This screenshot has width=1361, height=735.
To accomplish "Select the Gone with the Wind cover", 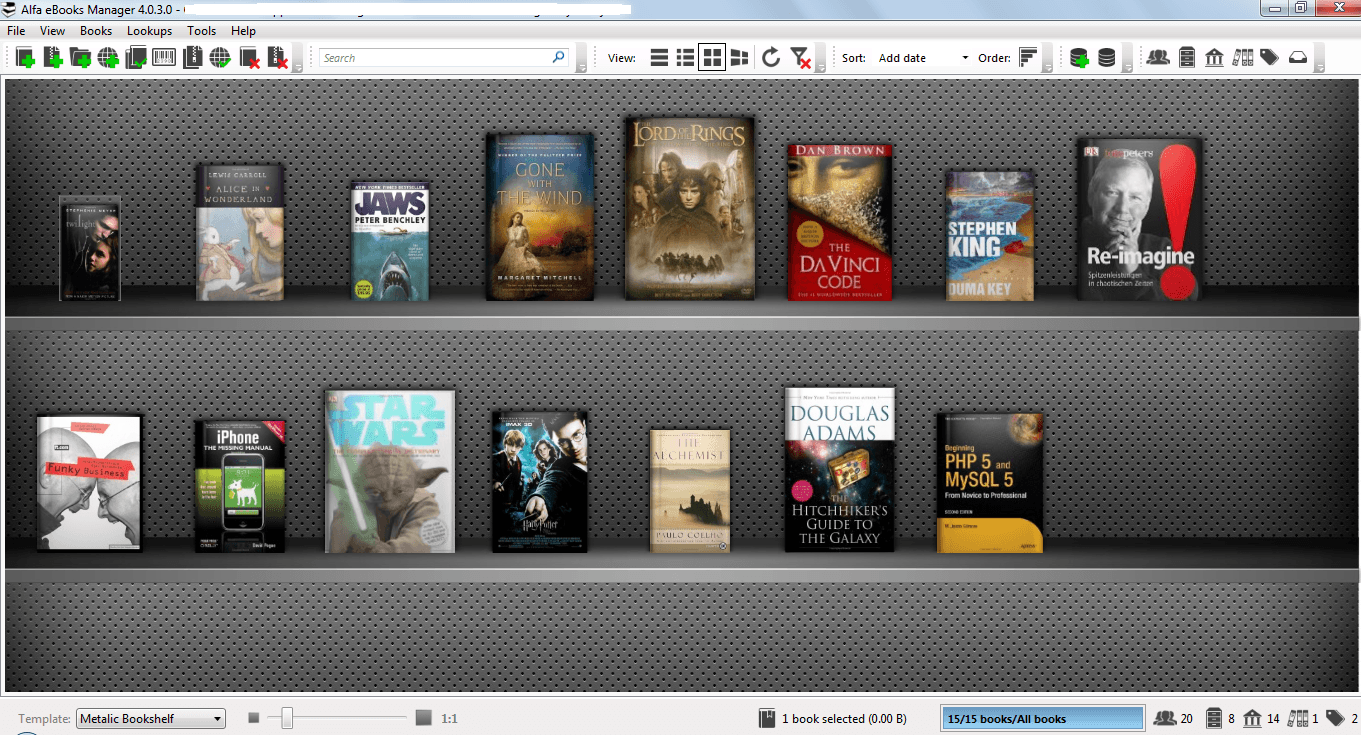I will pos(540,216).
